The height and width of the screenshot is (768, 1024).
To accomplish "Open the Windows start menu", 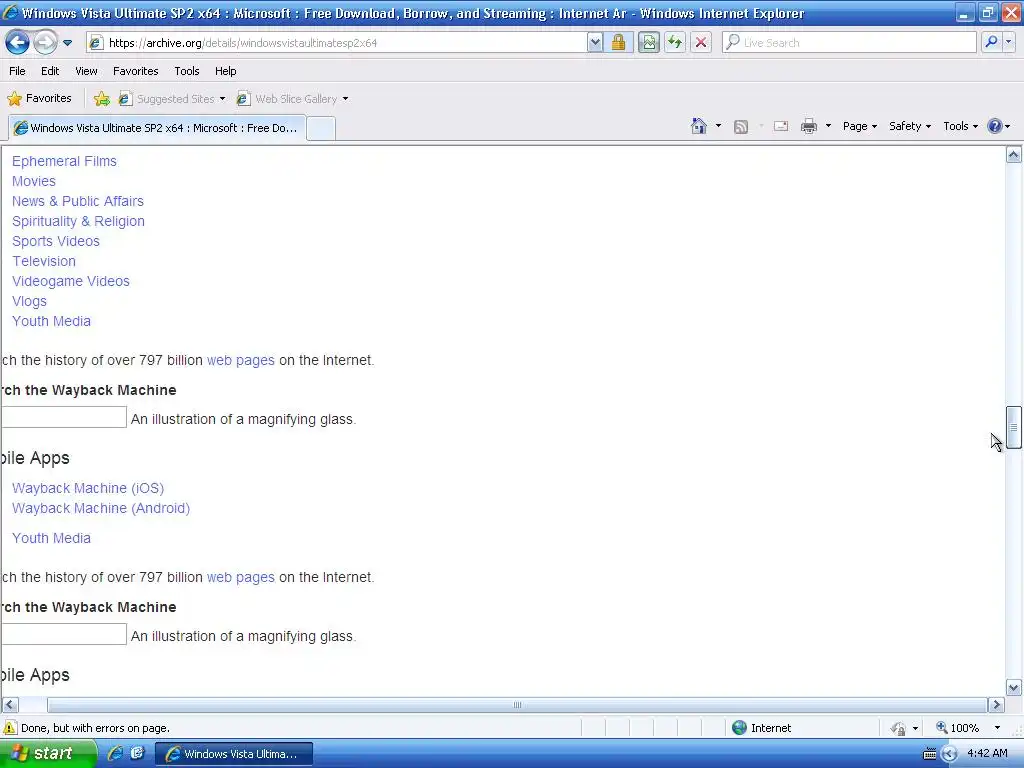I will [x=48, y=754].
